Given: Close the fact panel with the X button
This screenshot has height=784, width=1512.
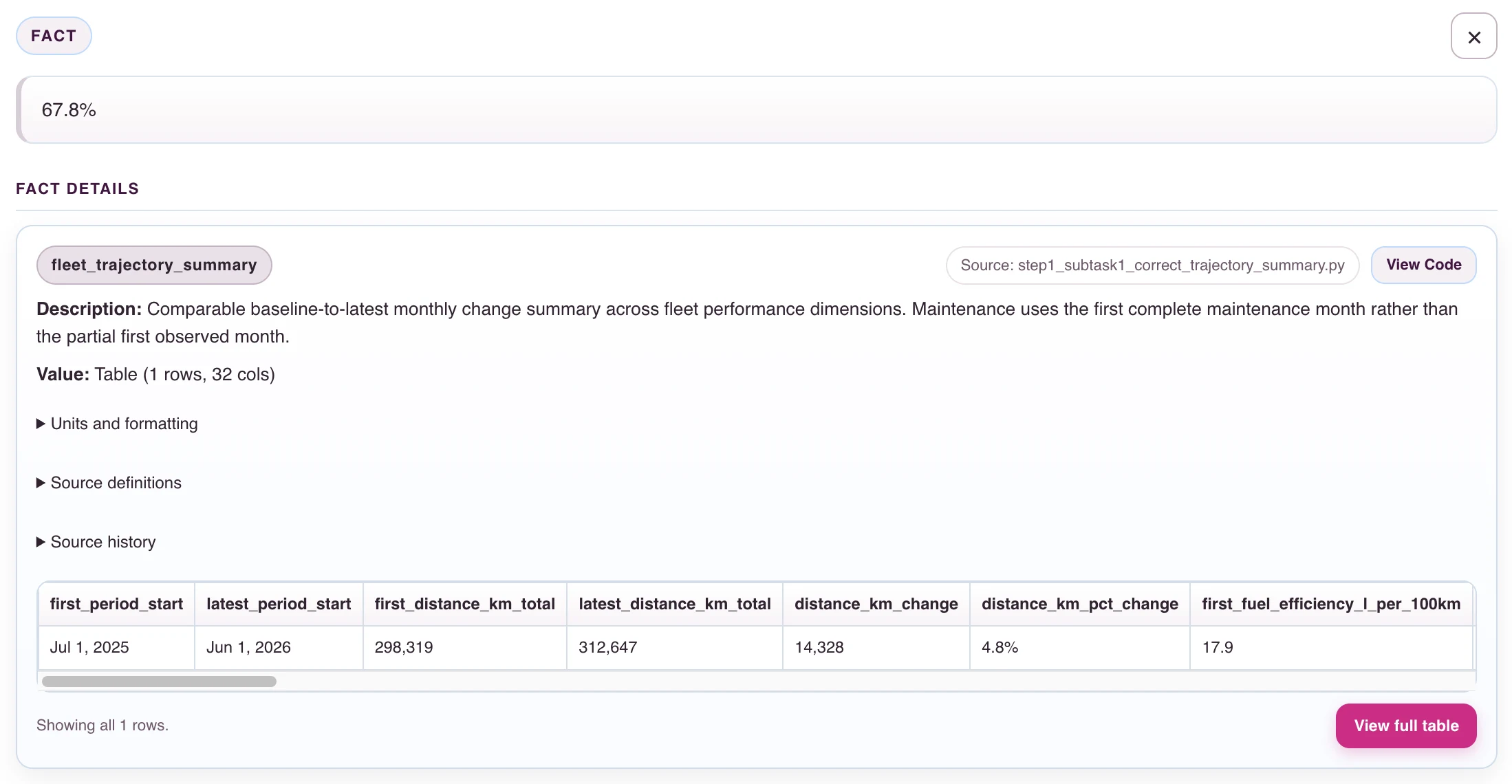Looking at the screenshot, I should click(x=1473, y=36).
